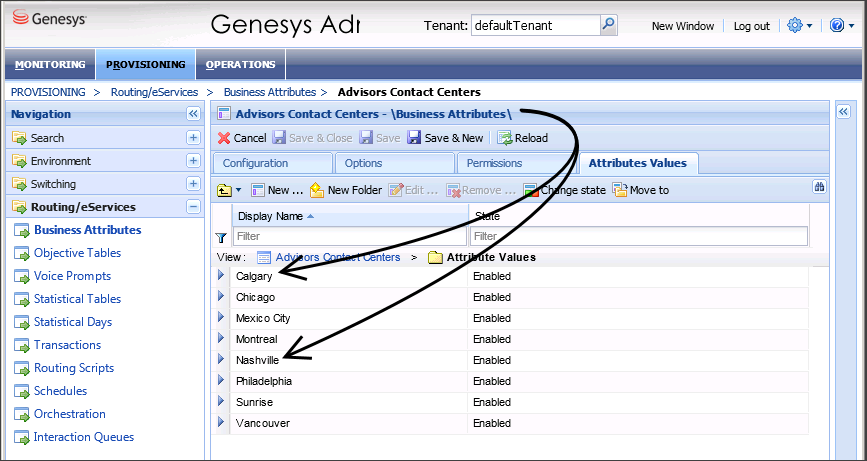Select the Attributes Values tab

[638, 163]
